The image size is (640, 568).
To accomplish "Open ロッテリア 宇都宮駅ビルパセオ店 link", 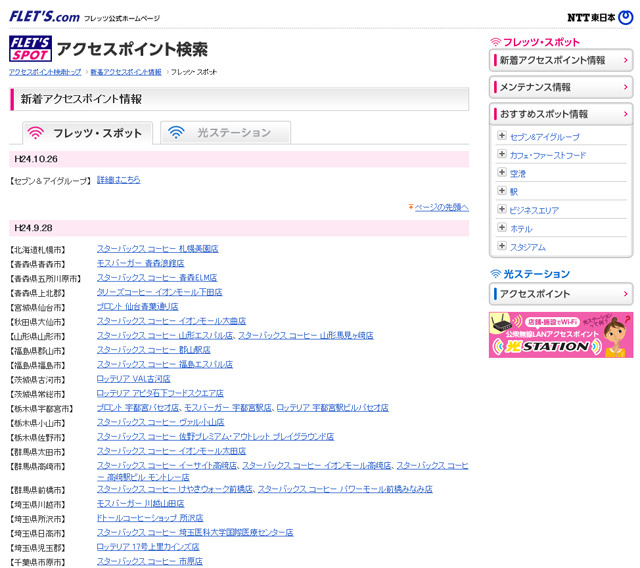I will [x=333, y=408].
